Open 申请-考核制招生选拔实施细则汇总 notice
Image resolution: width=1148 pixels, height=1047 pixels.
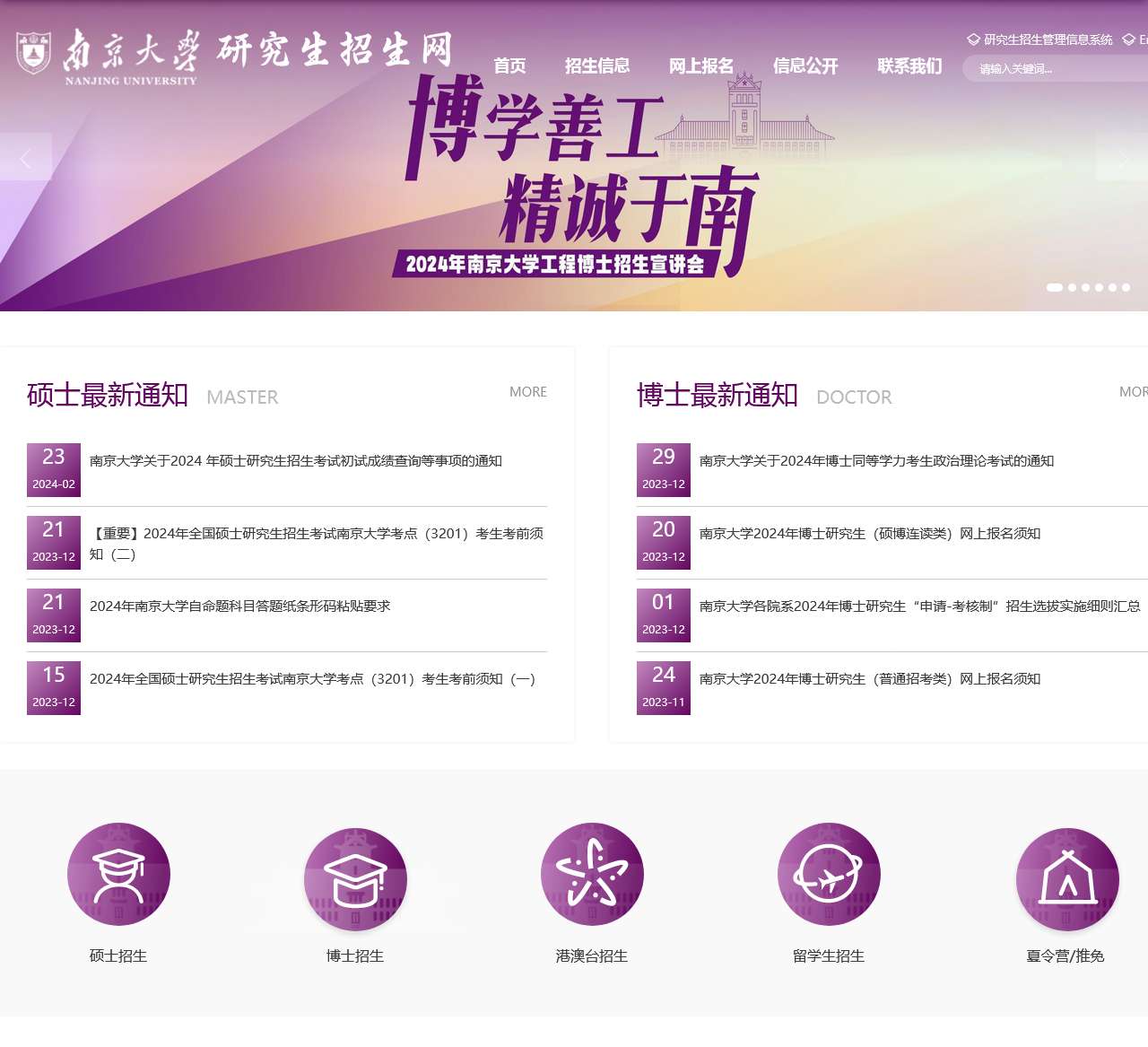coord(920,606)
